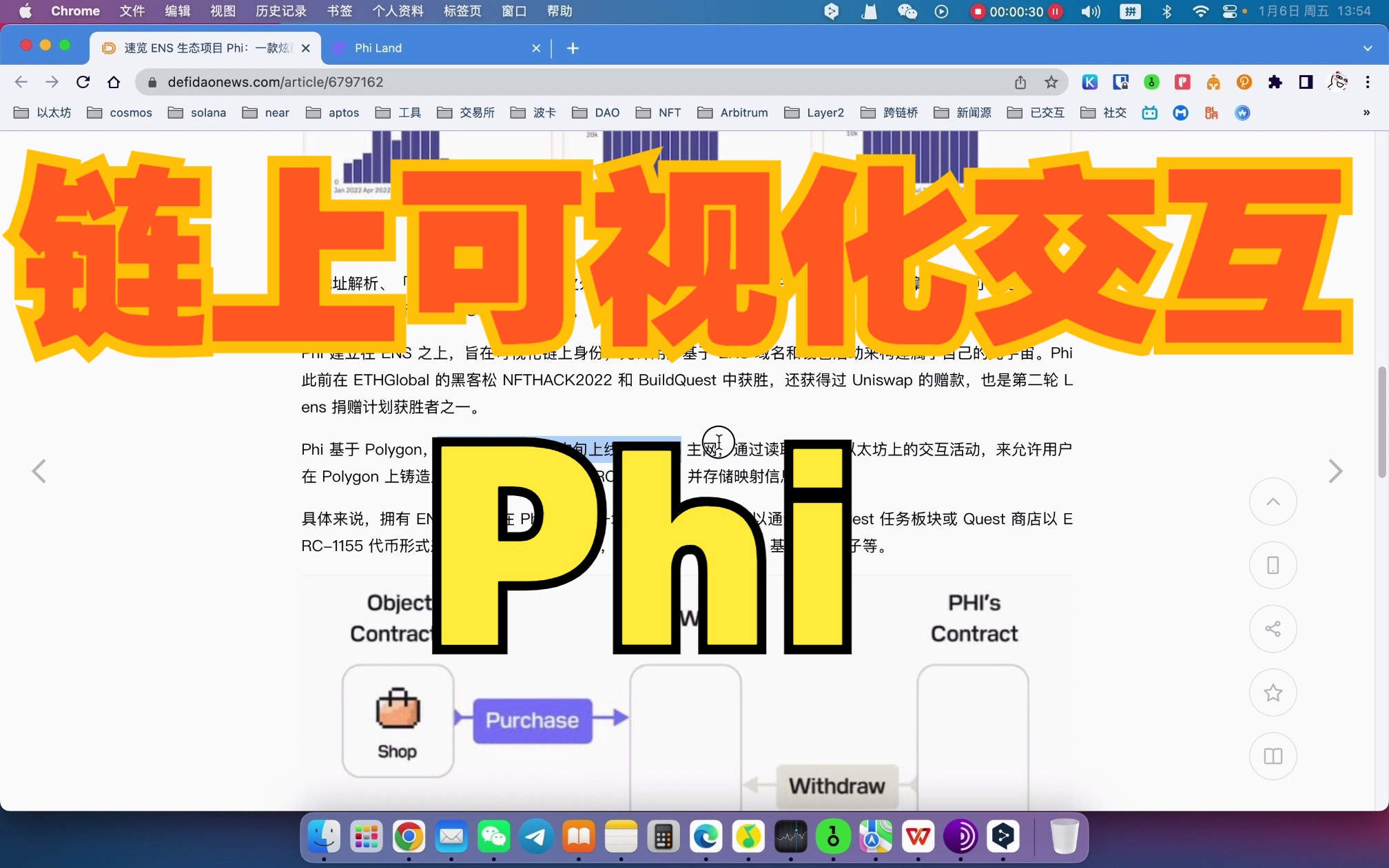Screen dimensions: 1389x868
Task: Open the Apple menu
Action: [x=25, y=11]
